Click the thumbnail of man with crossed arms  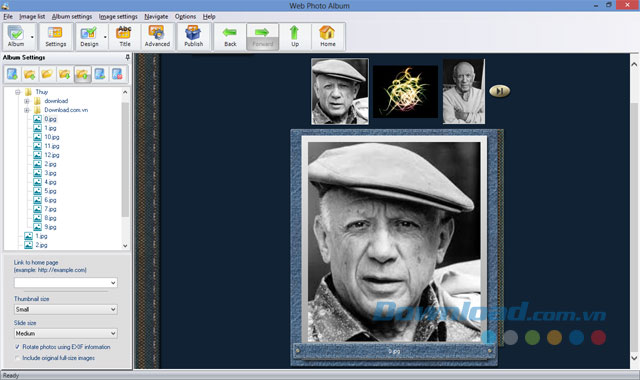(x=464, y=91)
